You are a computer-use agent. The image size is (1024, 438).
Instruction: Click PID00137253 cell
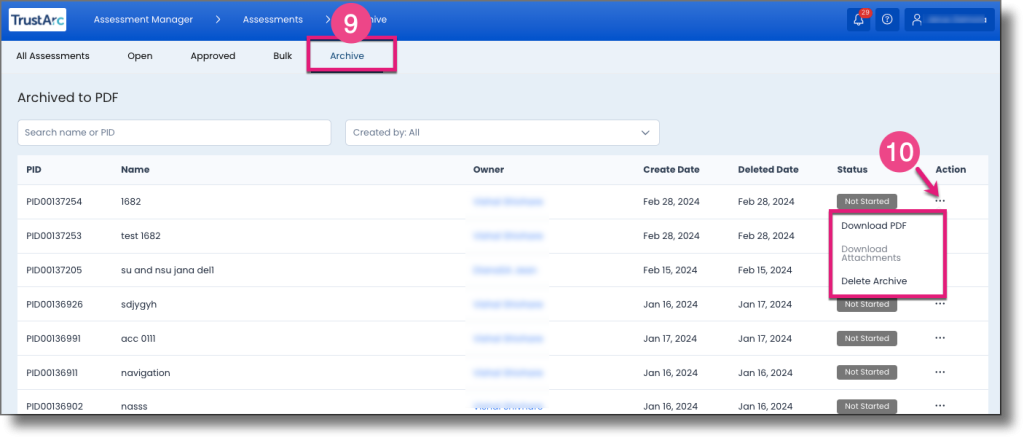(x=54, y=236)
